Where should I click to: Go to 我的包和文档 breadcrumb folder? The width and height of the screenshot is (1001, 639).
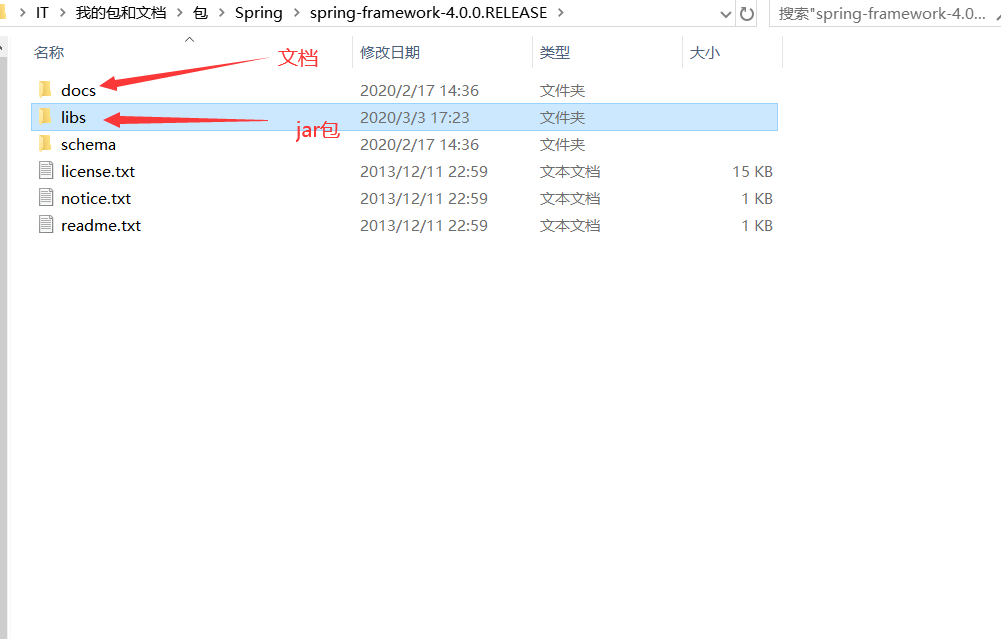pyautogui.click(x=121, y=13)
